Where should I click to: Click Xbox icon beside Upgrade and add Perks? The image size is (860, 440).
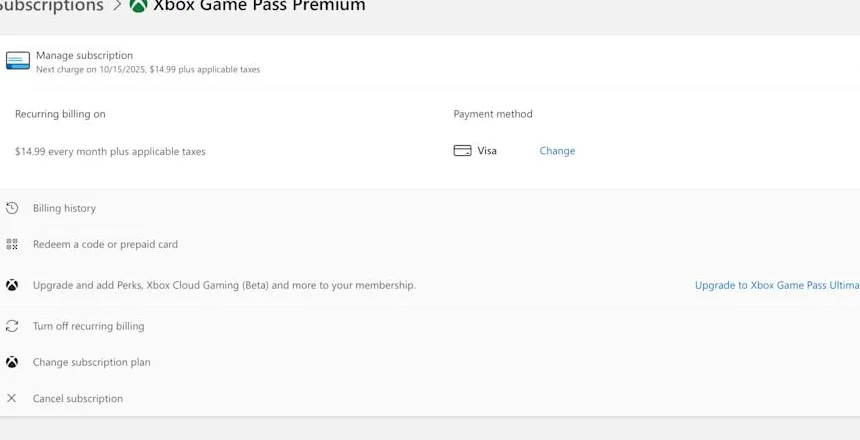(x=12, y=285)
